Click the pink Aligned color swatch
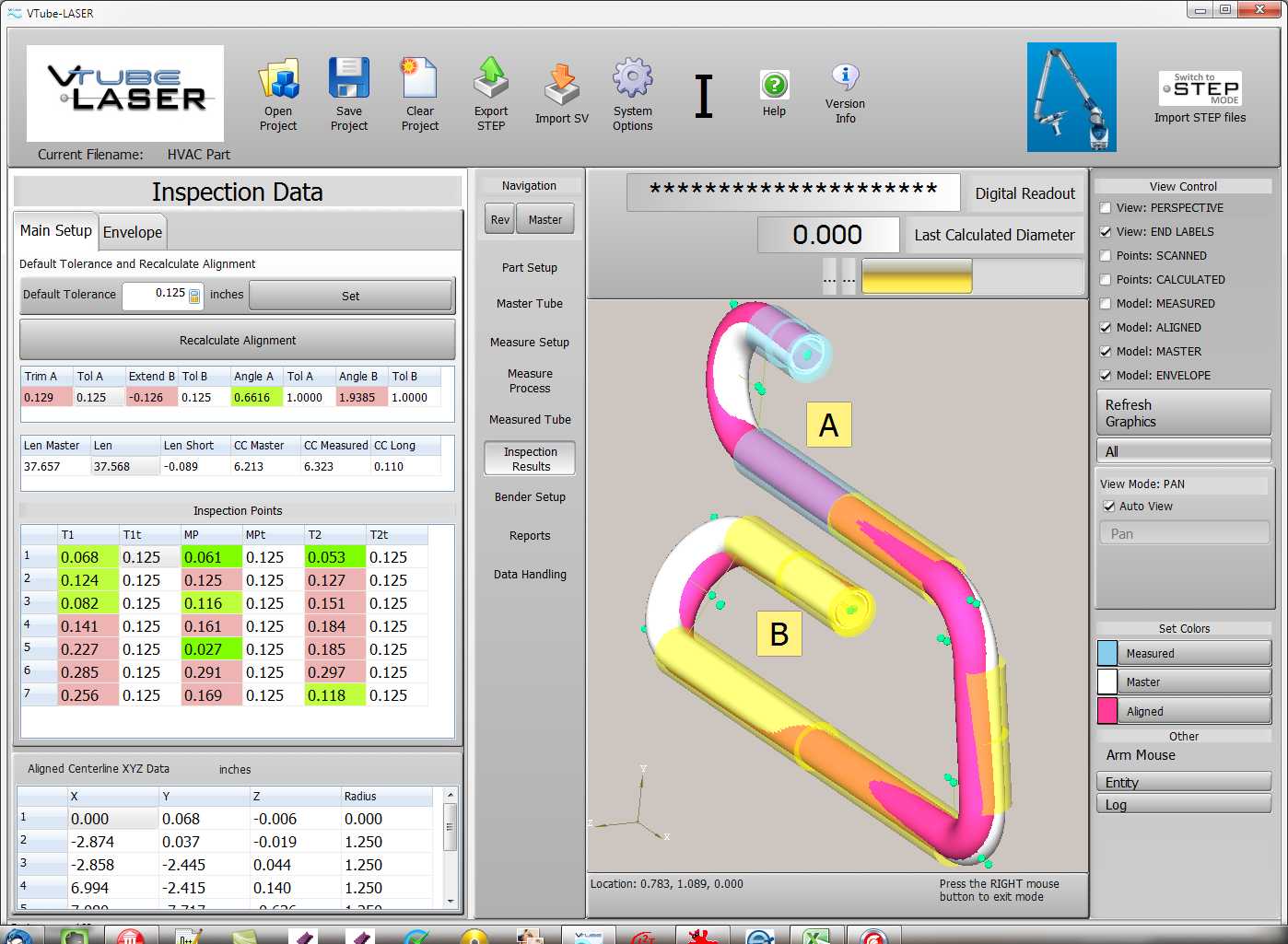Viewport: 1288px width, 944px height. point(1107,711)
